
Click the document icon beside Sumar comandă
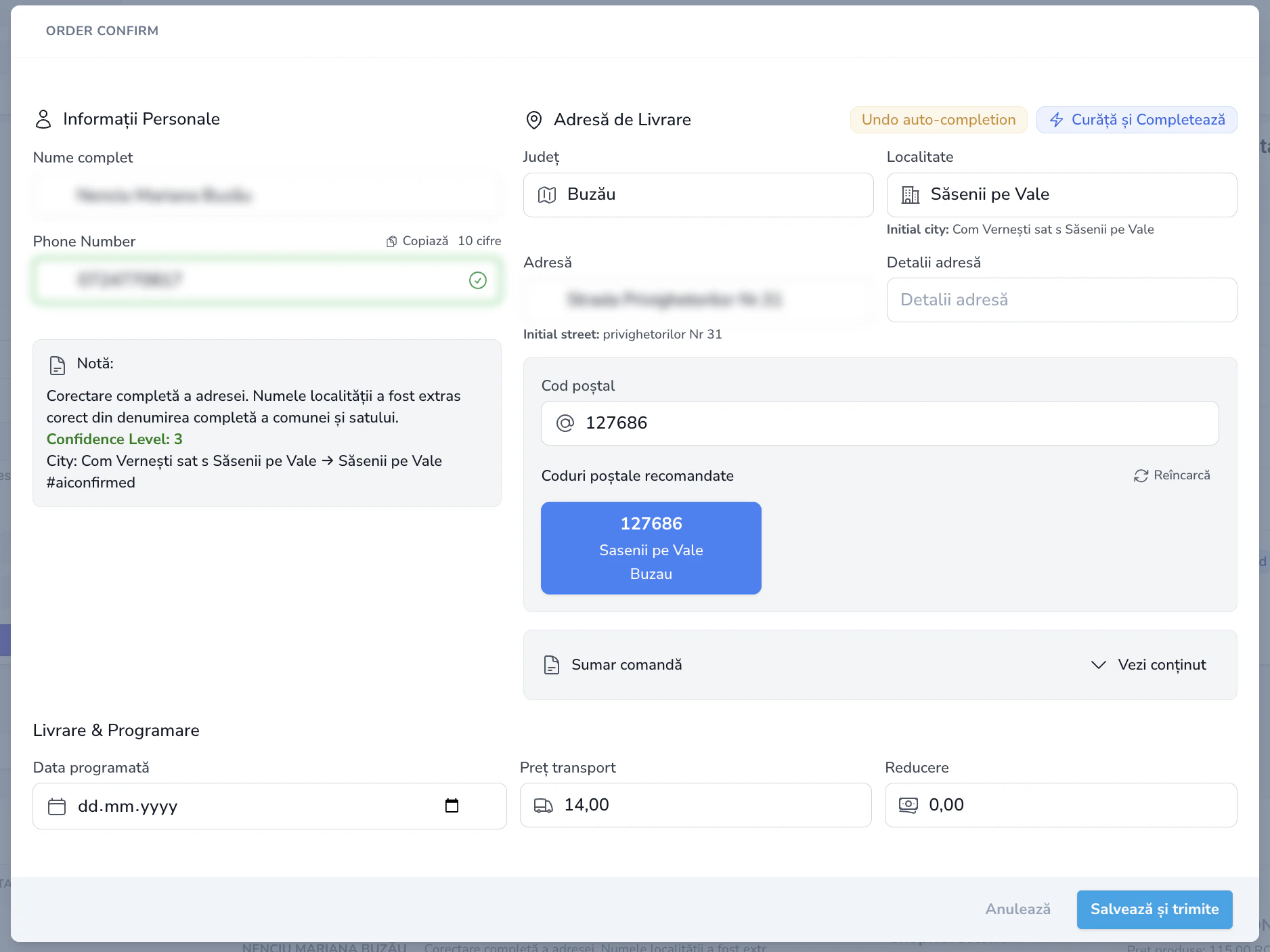pyautogui.click(x=552, y=665)
